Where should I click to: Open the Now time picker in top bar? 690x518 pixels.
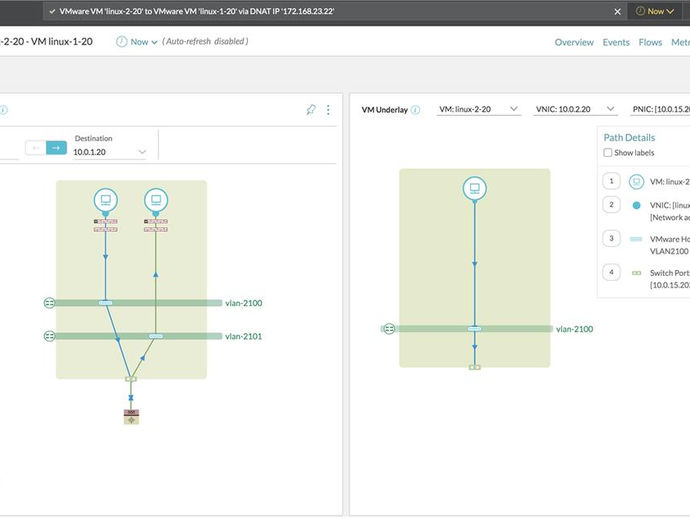pos(655,11)
